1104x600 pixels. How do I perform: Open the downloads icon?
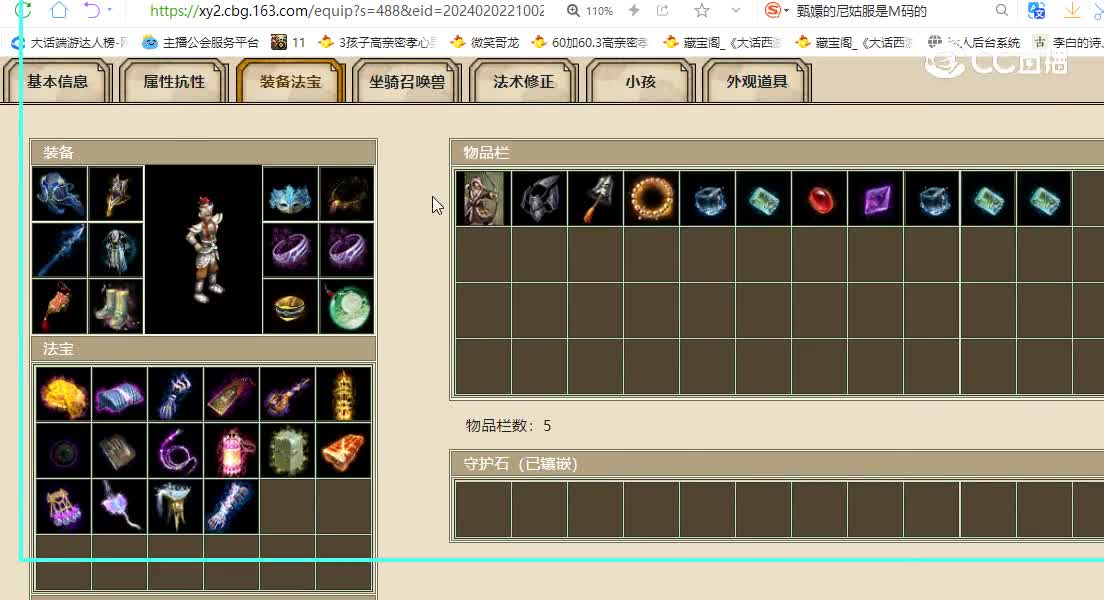(1072, 11)
